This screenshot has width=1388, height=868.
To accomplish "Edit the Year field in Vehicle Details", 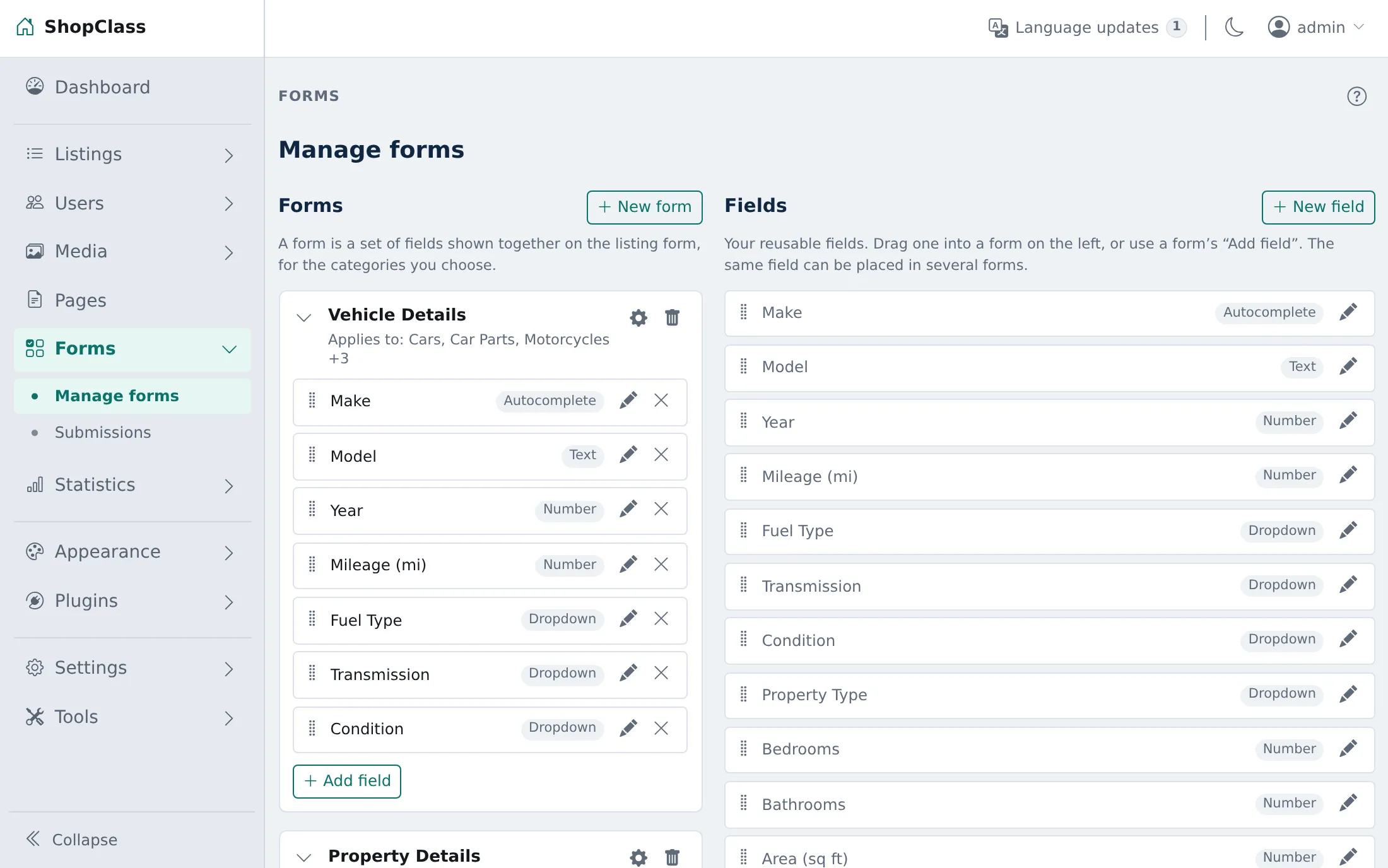I will coord(628,509).
